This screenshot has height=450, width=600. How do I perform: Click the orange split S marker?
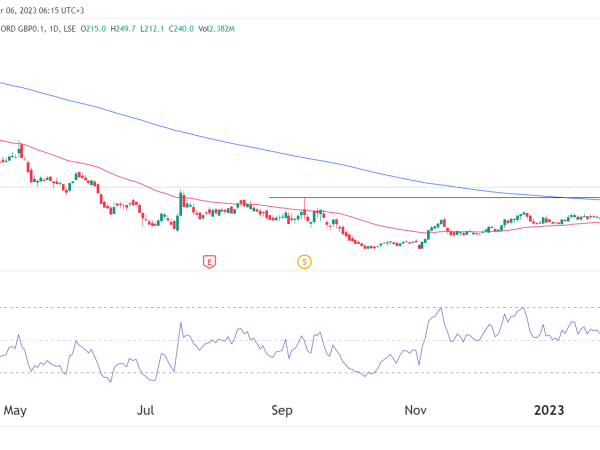point(304,262)
